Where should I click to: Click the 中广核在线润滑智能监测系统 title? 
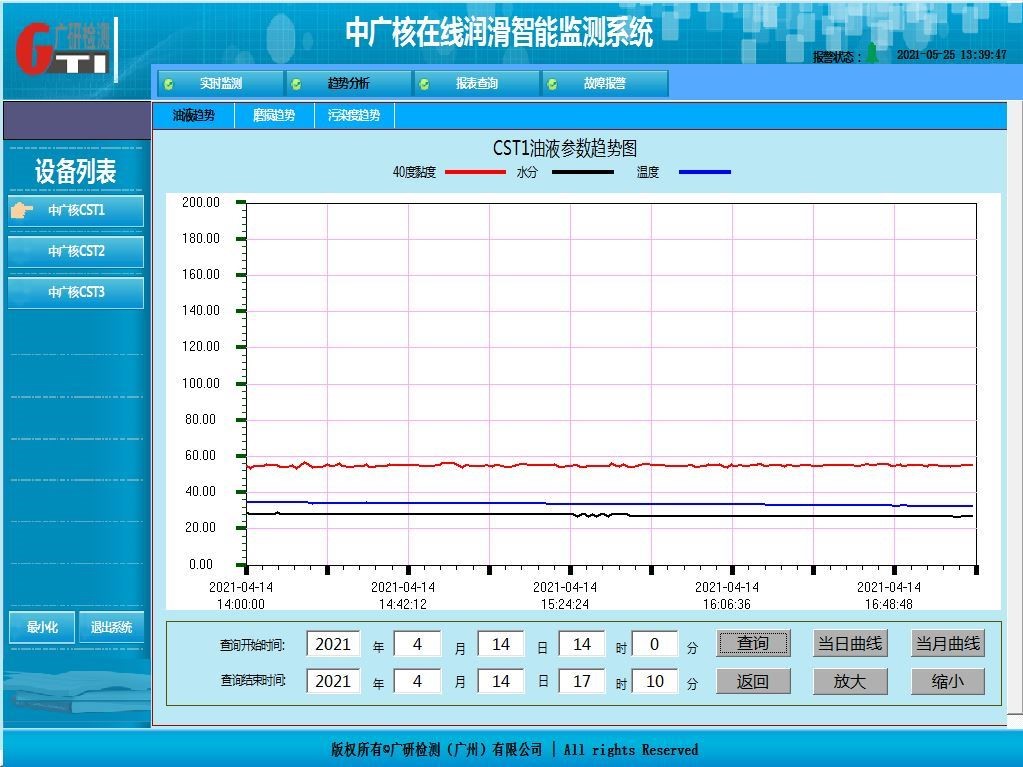tap(499, 32)
